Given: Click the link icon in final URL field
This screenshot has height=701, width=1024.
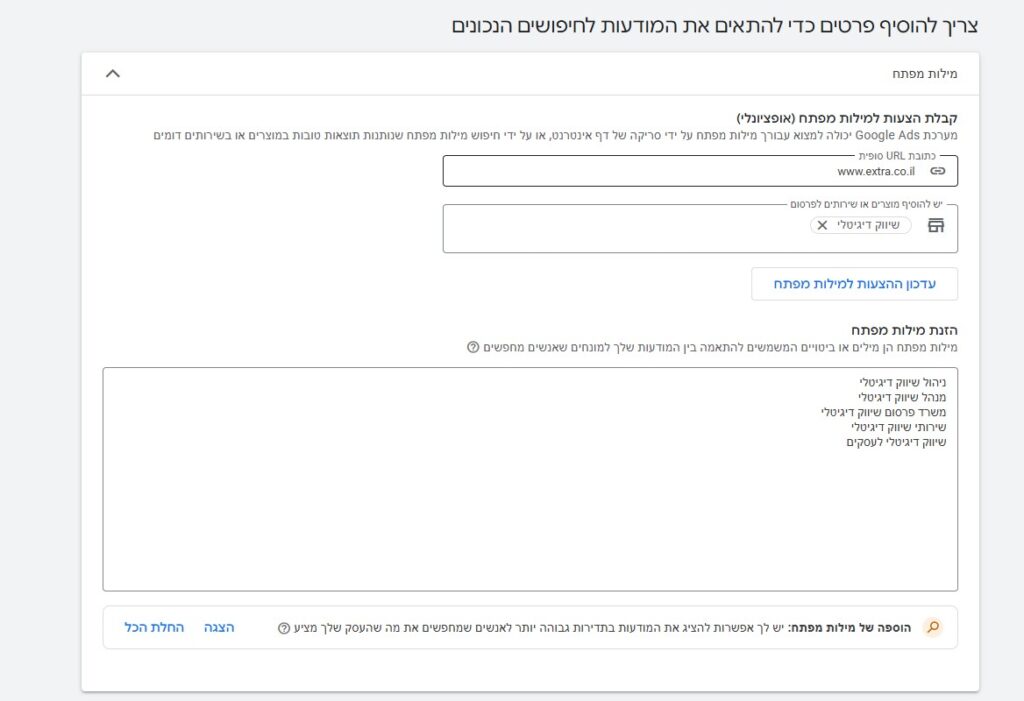Looking at the screenshot, I should [937, 171].
